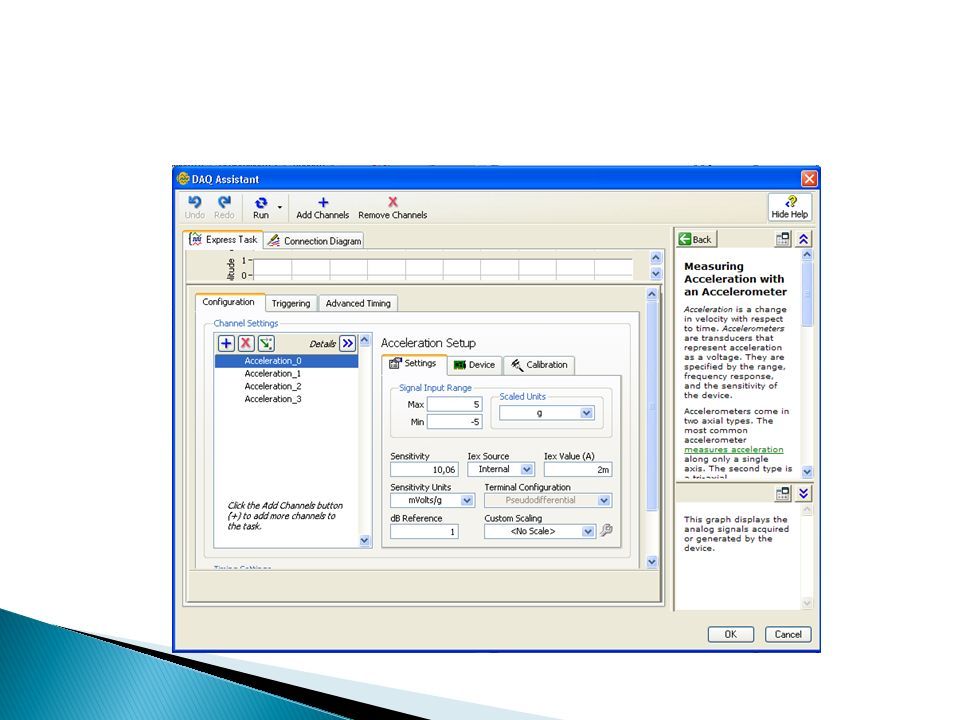The image size is (960, 720).
Task: Click the graph pane scroll down arrow
Action: coord(656,274)
